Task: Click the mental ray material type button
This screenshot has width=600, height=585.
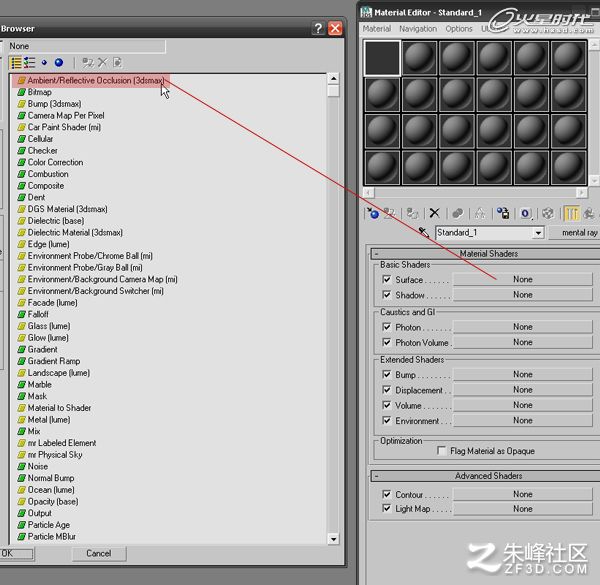Action: 575,233
